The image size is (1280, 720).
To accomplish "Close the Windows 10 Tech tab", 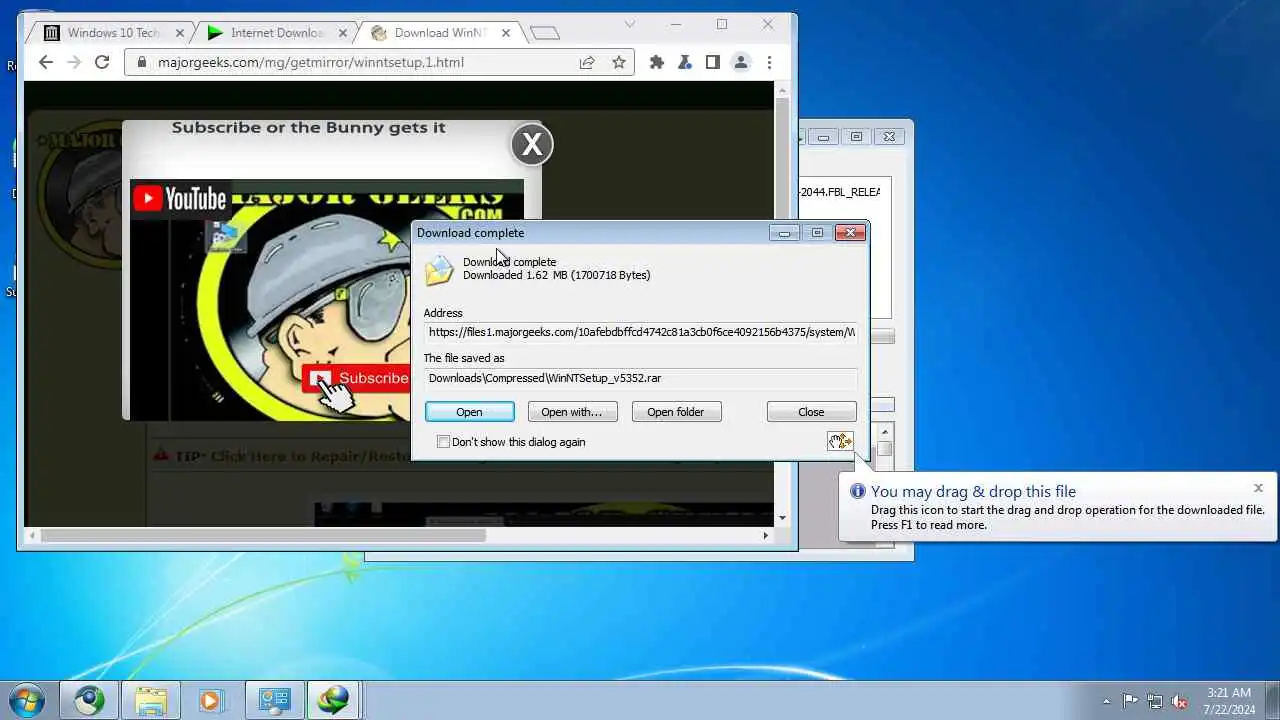I will click(179, 32).
